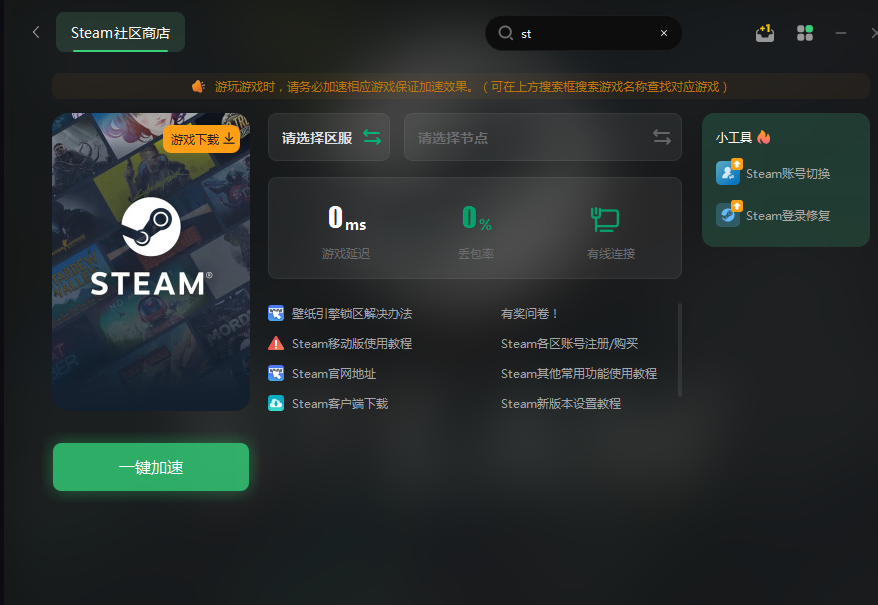Viewport: 878px width, 605px height.
Task: Open the 有奖问卷！ survey link
Action: (530, 314)
